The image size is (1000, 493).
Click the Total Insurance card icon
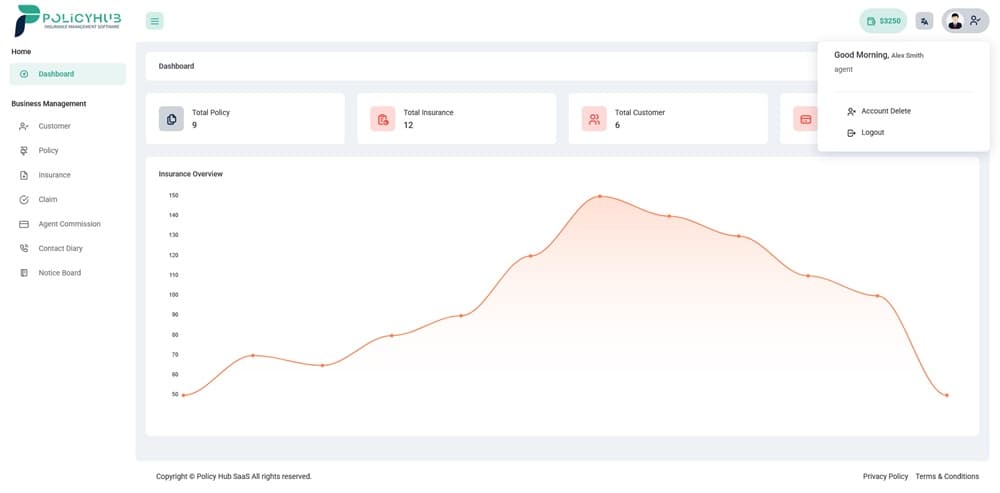[x=383, y=119]
